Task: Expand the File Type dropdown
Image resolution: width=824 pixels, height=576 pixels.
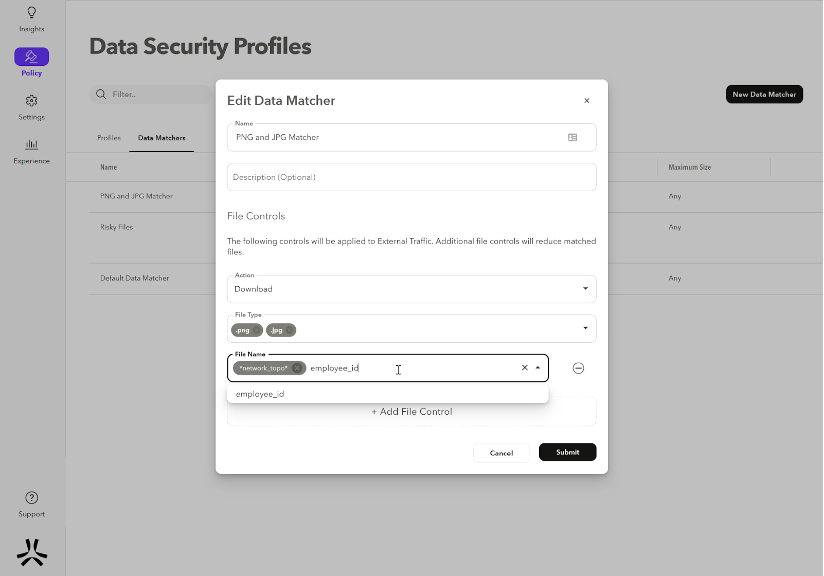Action: tap(585, 328)
